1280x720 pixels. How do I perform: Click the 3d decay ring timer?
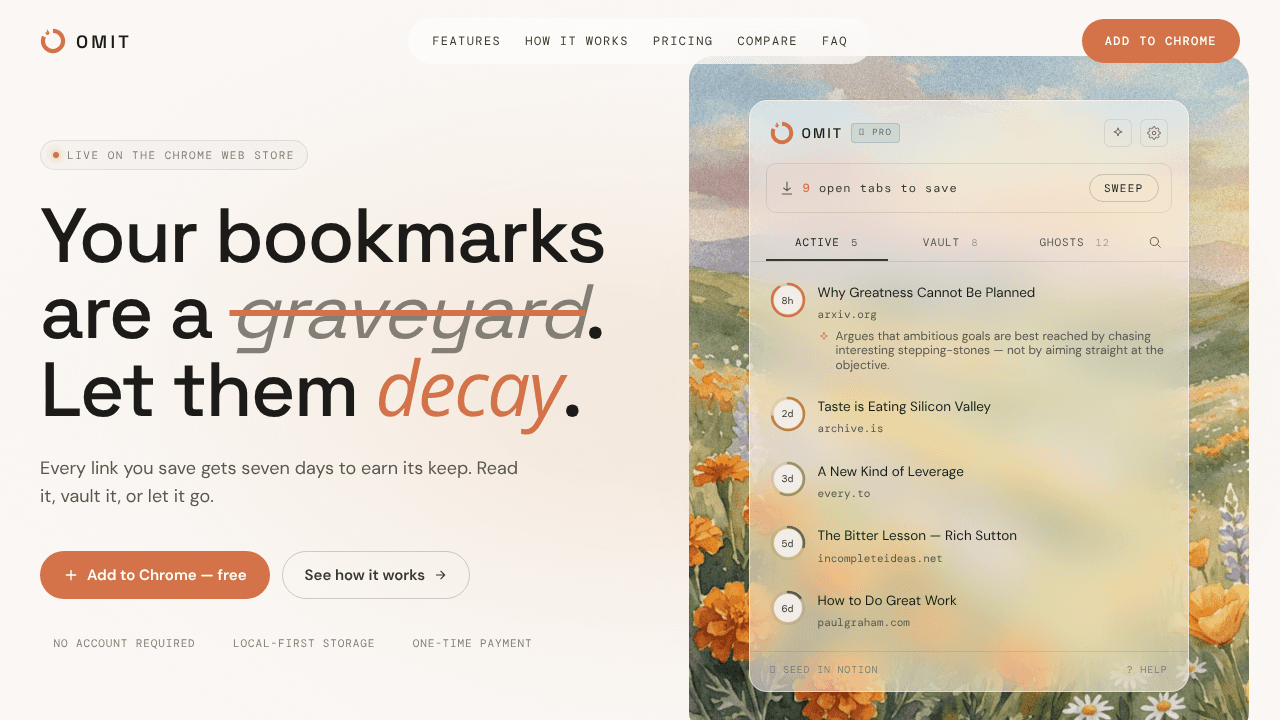point(788,479)
